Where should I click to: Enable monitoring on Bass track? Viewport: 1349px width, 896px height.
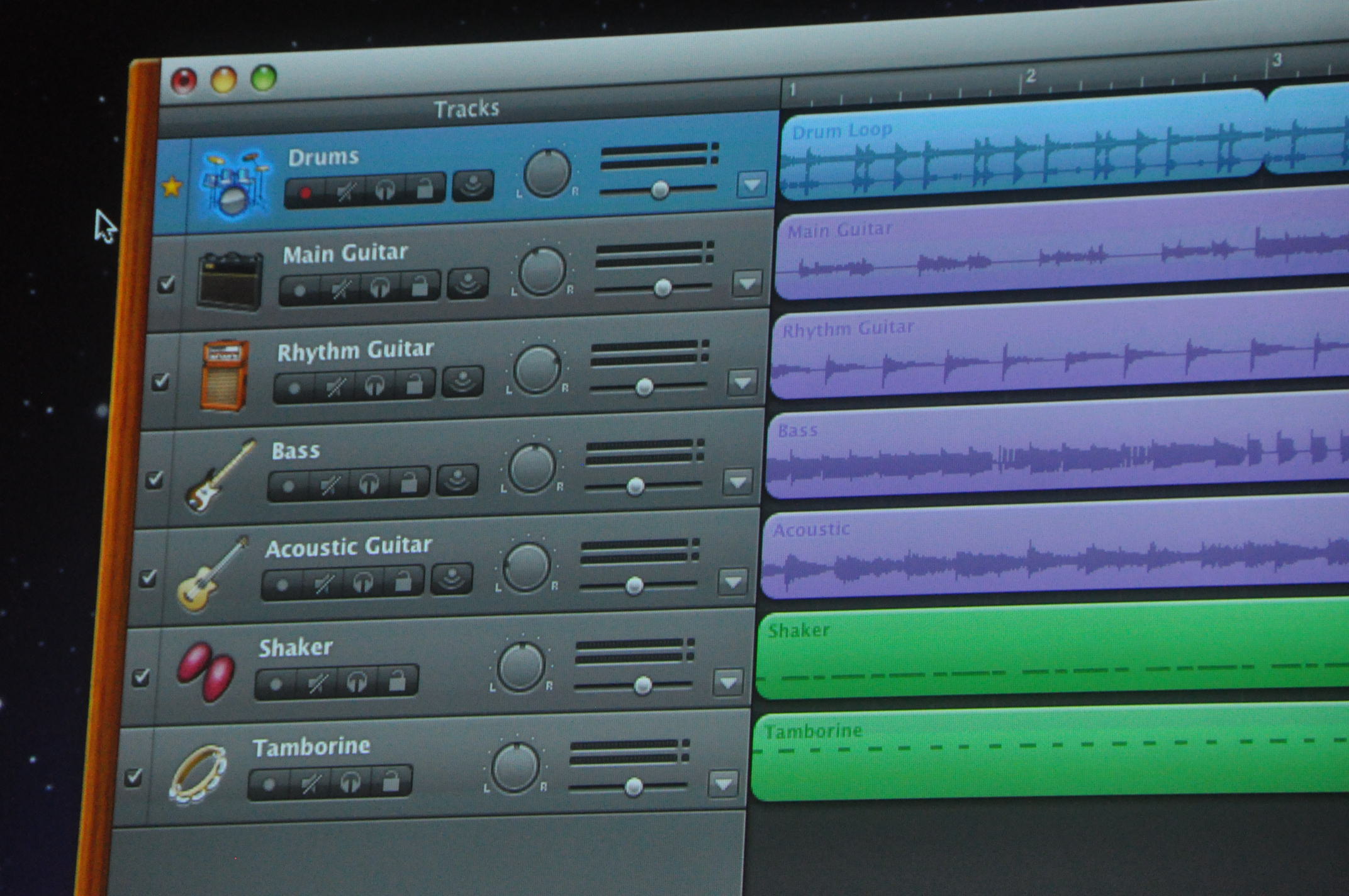pos(457,480)
